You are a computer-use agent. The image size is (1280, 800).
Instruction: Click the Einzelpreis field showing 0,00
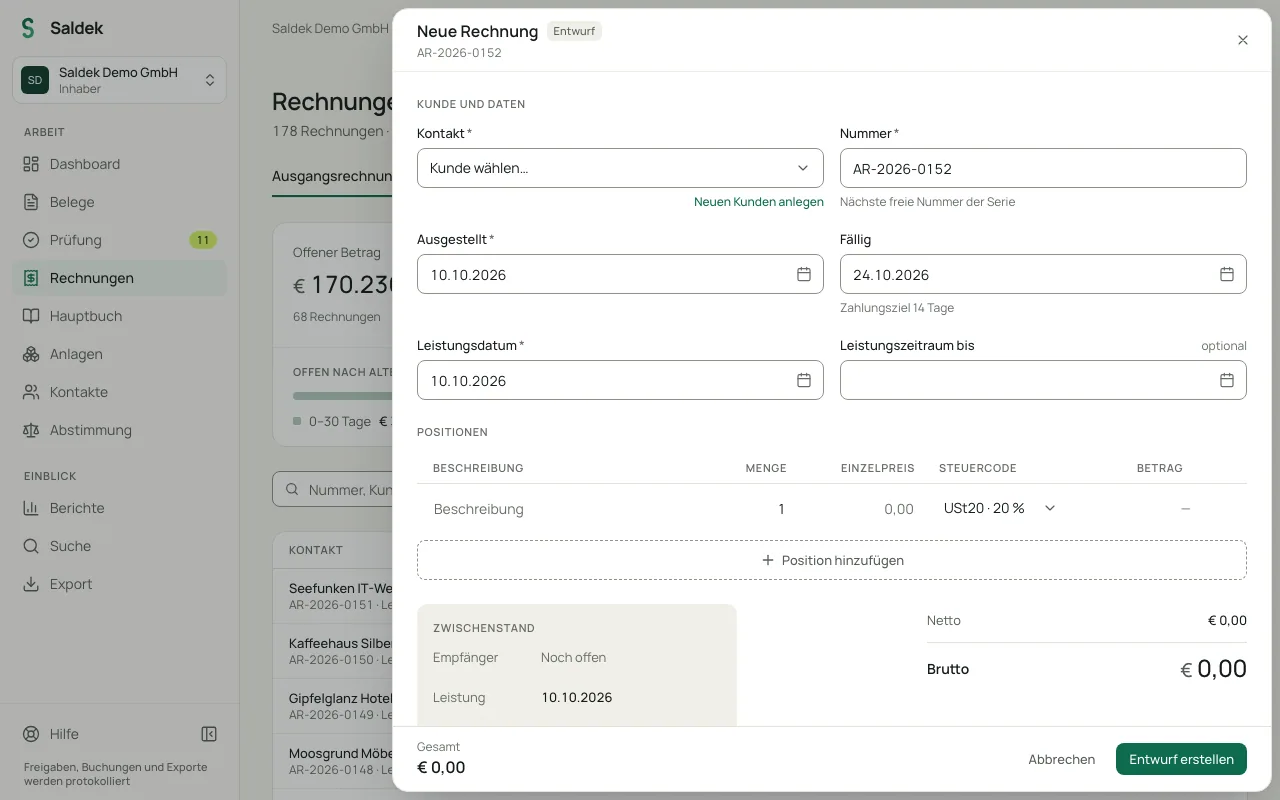tap(868, 509)
